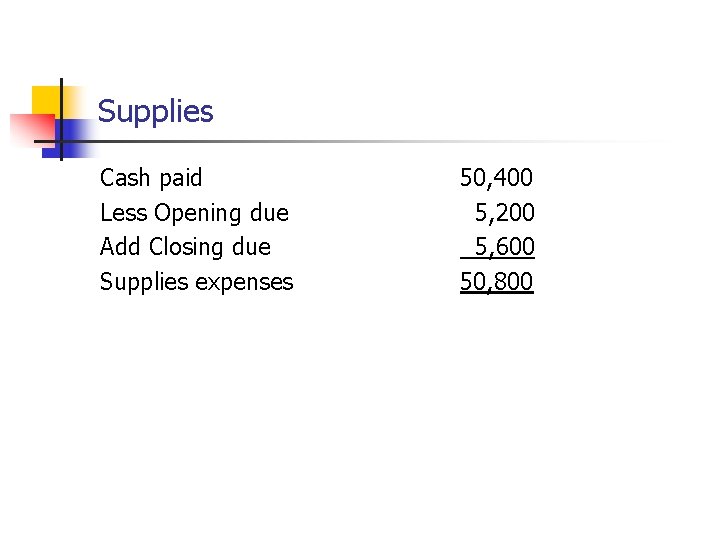Click the 50,400 amount
The width and height of the screenshot is (720, 540).
[496, 178]
